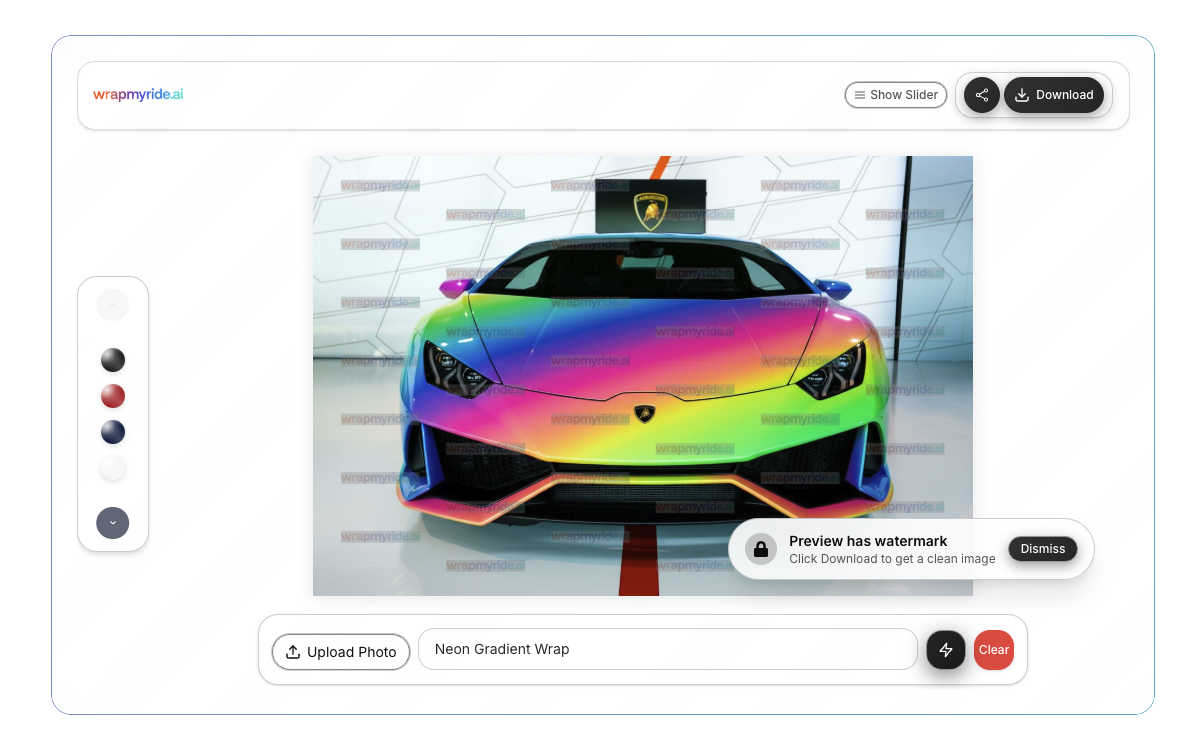This screenshot has width=1187, height=742.
Task: Click the lock icon on the watermark notice
Action: [761, 548]
